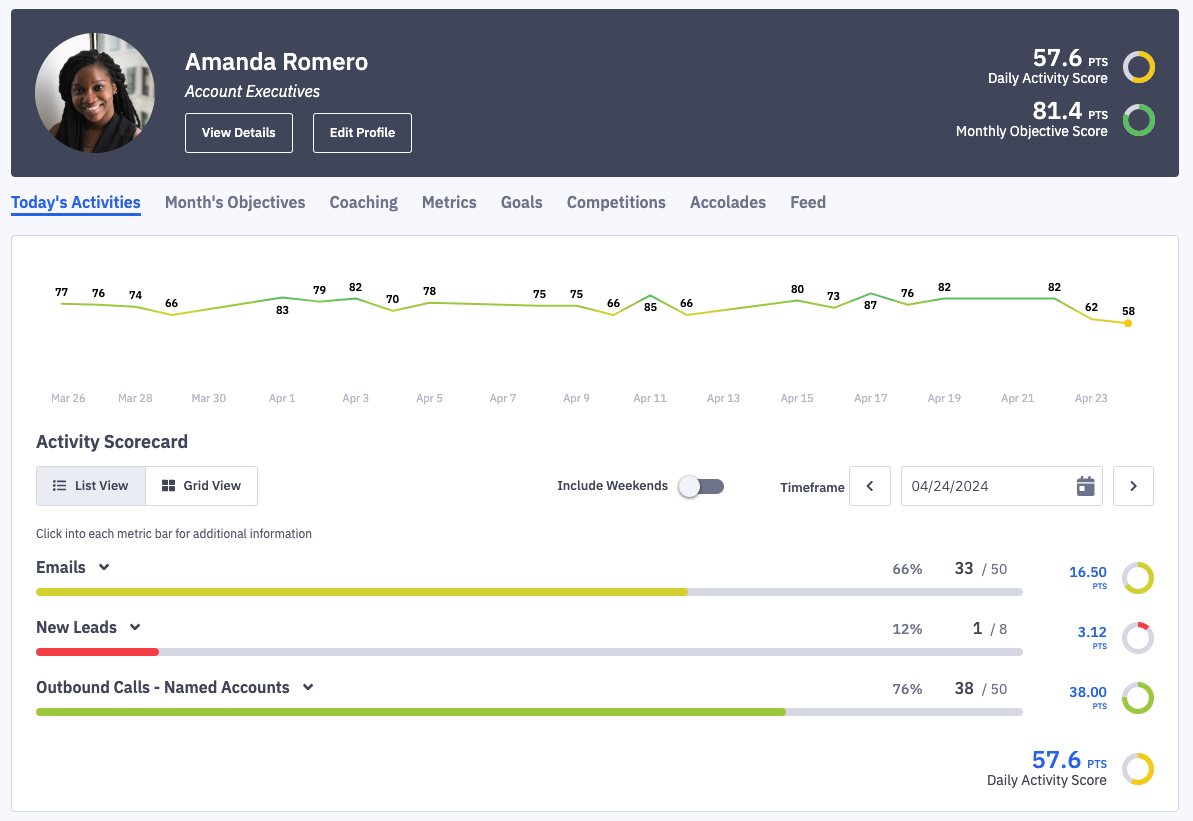
Task: Click the Outbound Calls points donut chart
Action: click(1137, 698)
